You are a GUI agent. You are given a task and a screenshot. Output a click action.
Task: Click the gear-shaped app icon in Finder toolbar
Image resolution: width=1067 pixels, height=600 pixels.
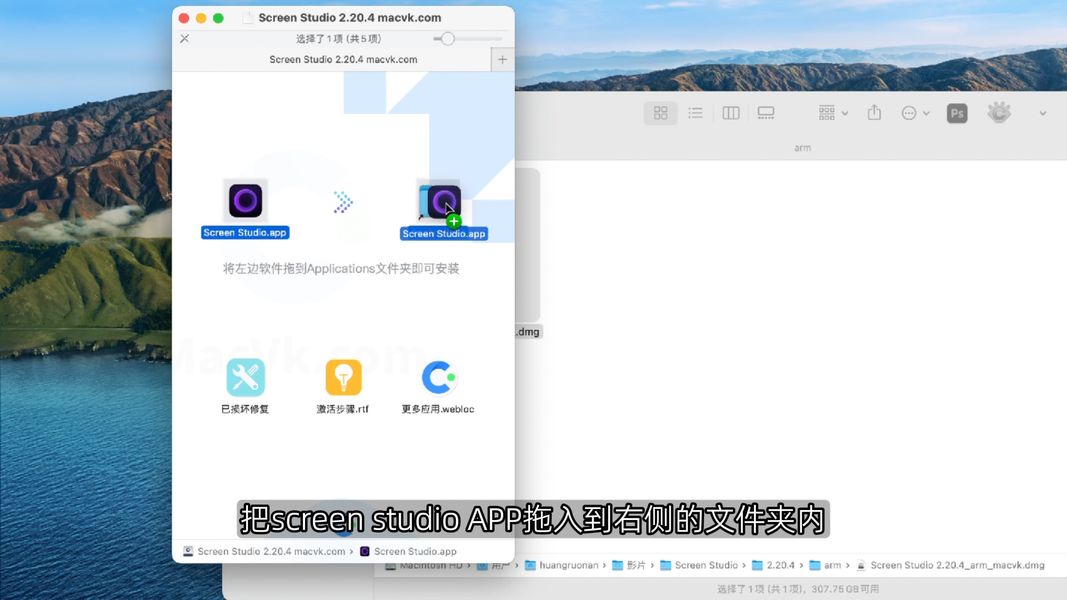999,113
